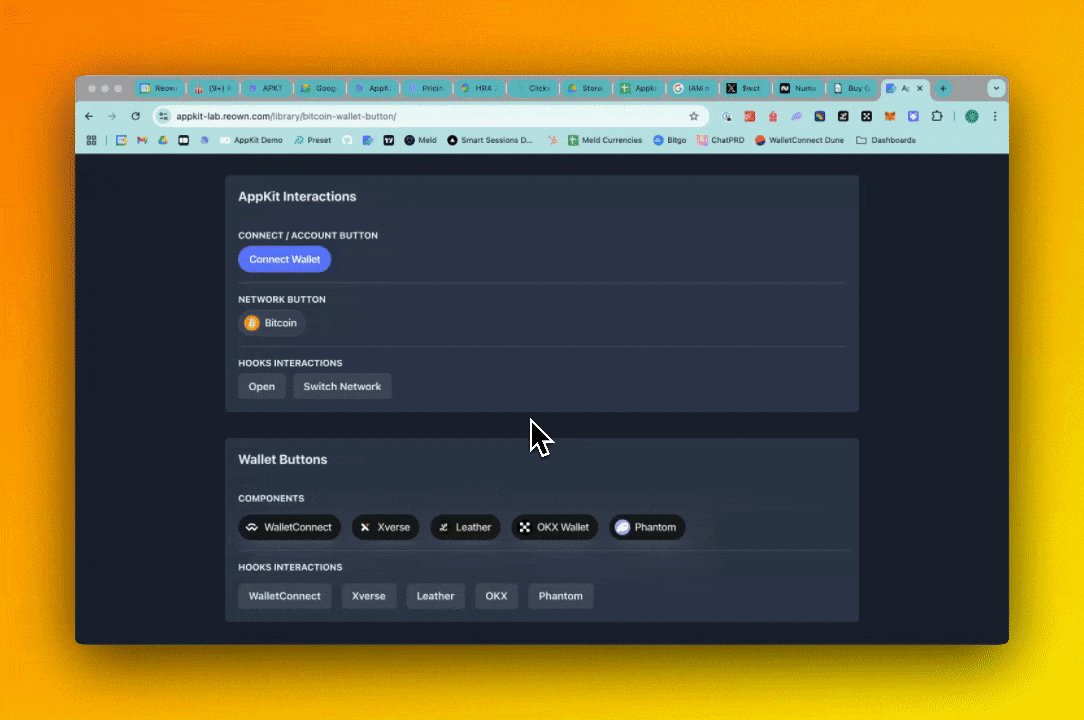The width and height of the screenshot is (1084, 720).
Task: Click the browser forward arrow
Action: point(112,116)
